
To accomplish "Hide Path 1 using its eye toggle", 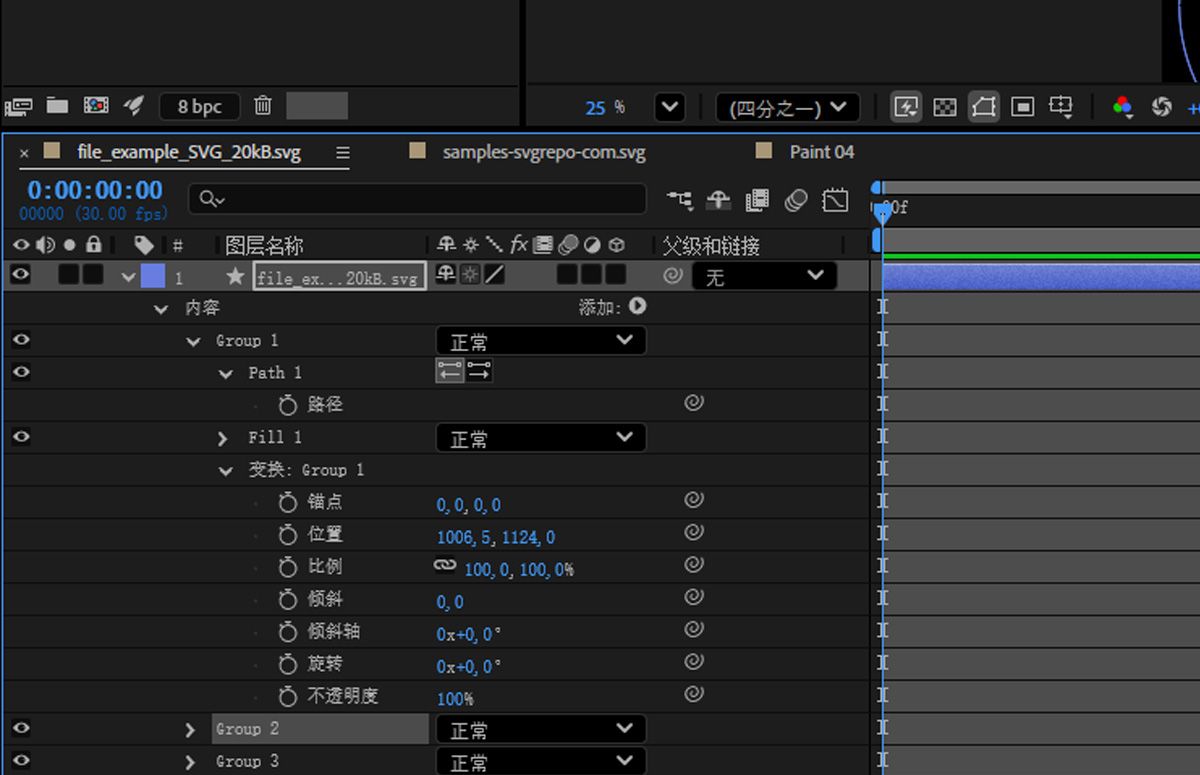I will (20, 372).
